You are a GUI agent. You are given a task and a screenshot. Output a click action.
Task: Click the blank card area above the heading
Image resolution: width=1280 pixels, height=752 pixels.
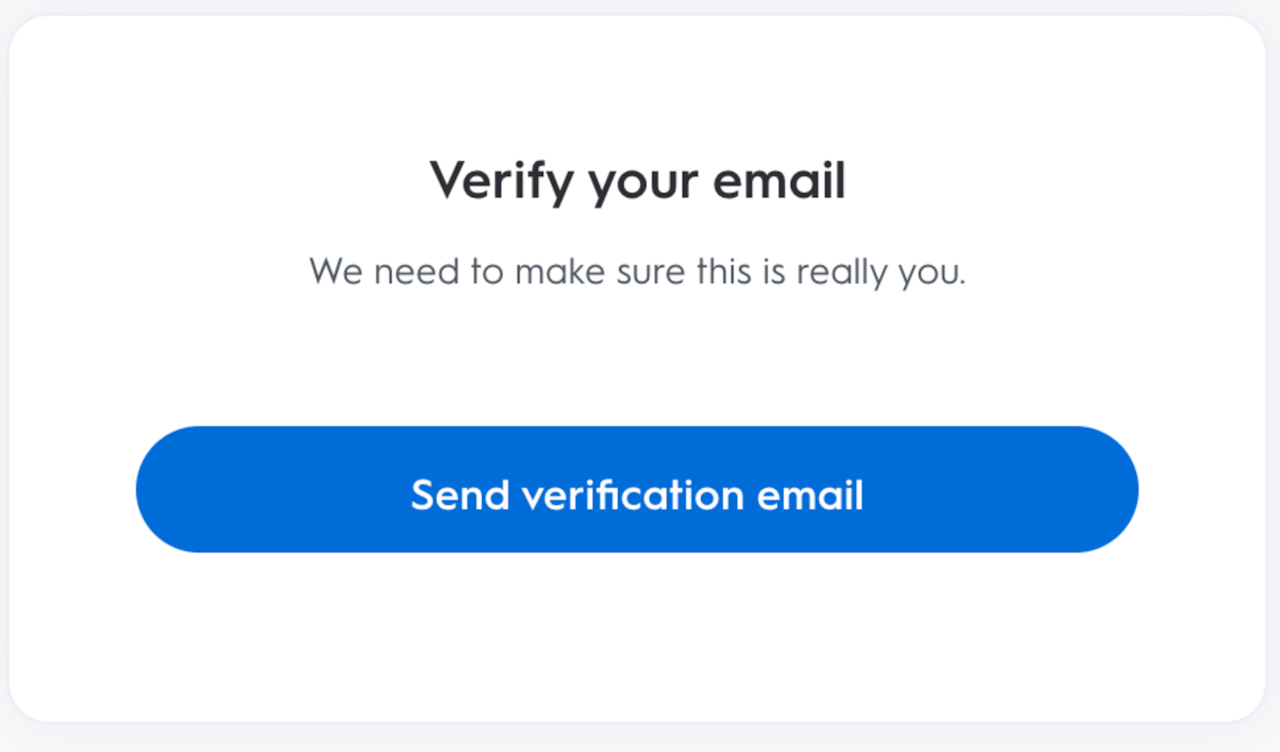(x=637, y=85)
